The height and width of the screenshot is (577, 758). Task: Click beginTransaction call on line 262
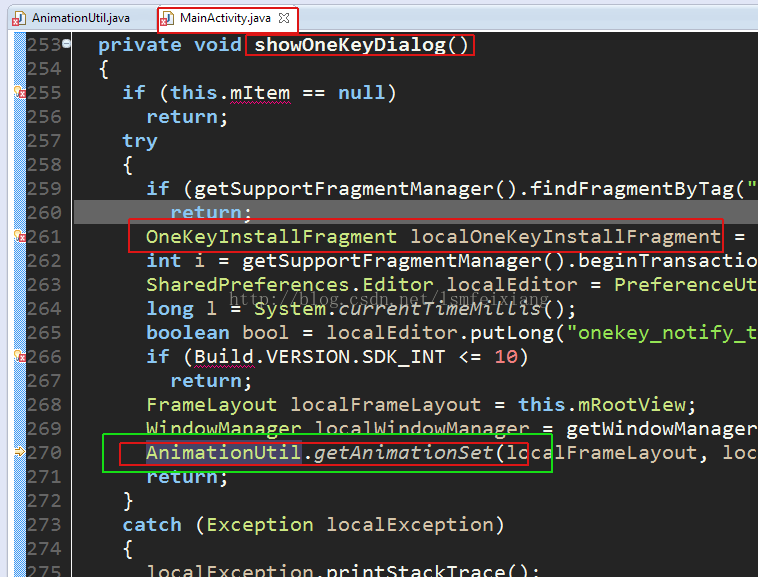[668, 261]
